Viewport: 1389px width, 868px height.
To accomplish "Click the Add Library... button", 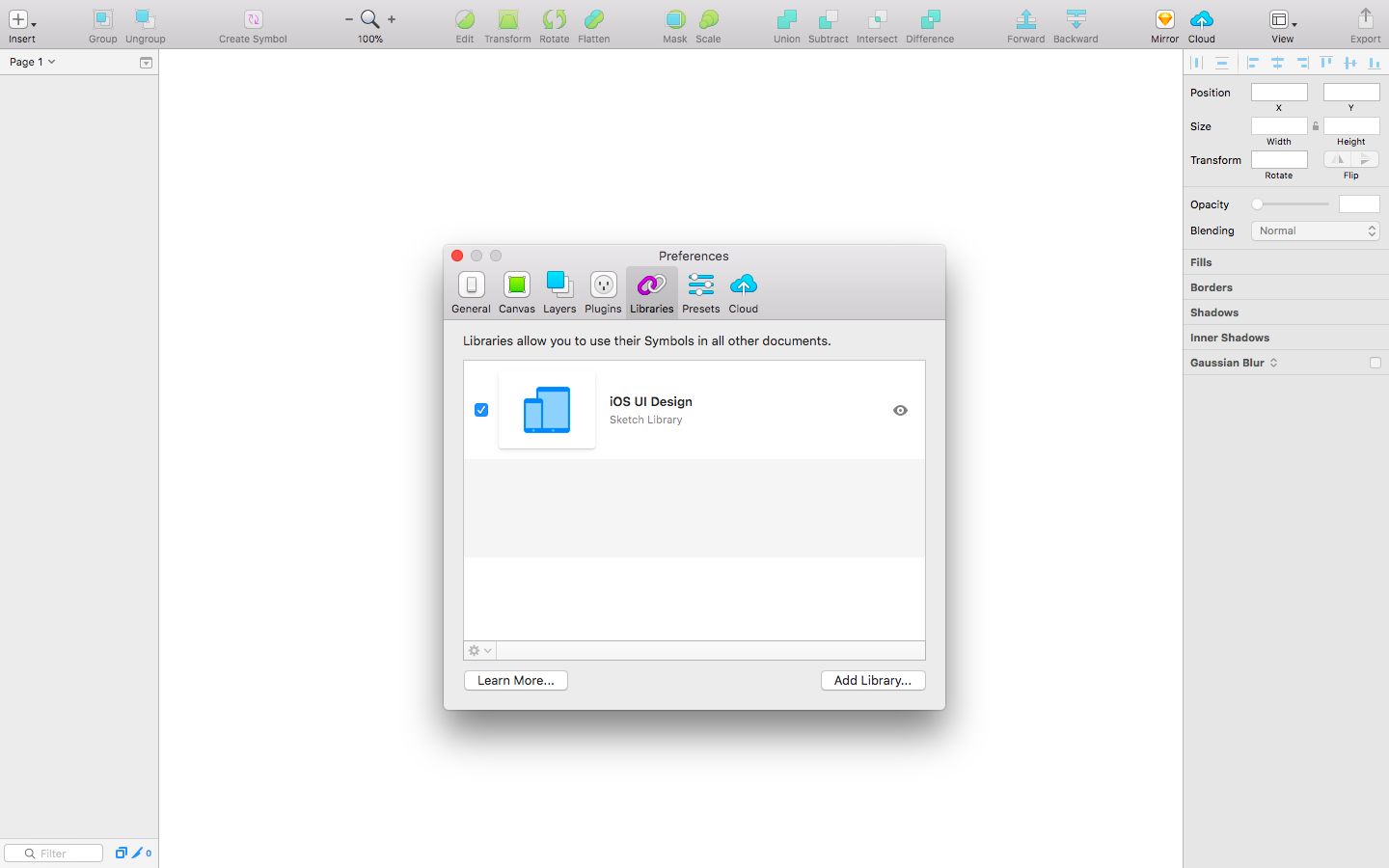I will coord(873,681).
